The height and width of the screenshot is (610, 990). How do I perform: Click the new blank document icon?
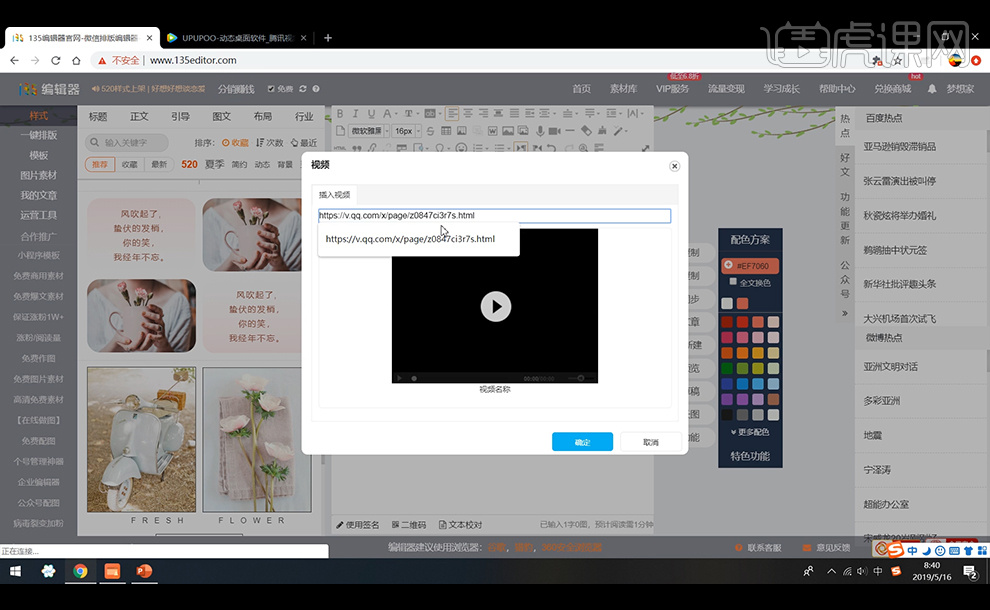tap(340, 131)
